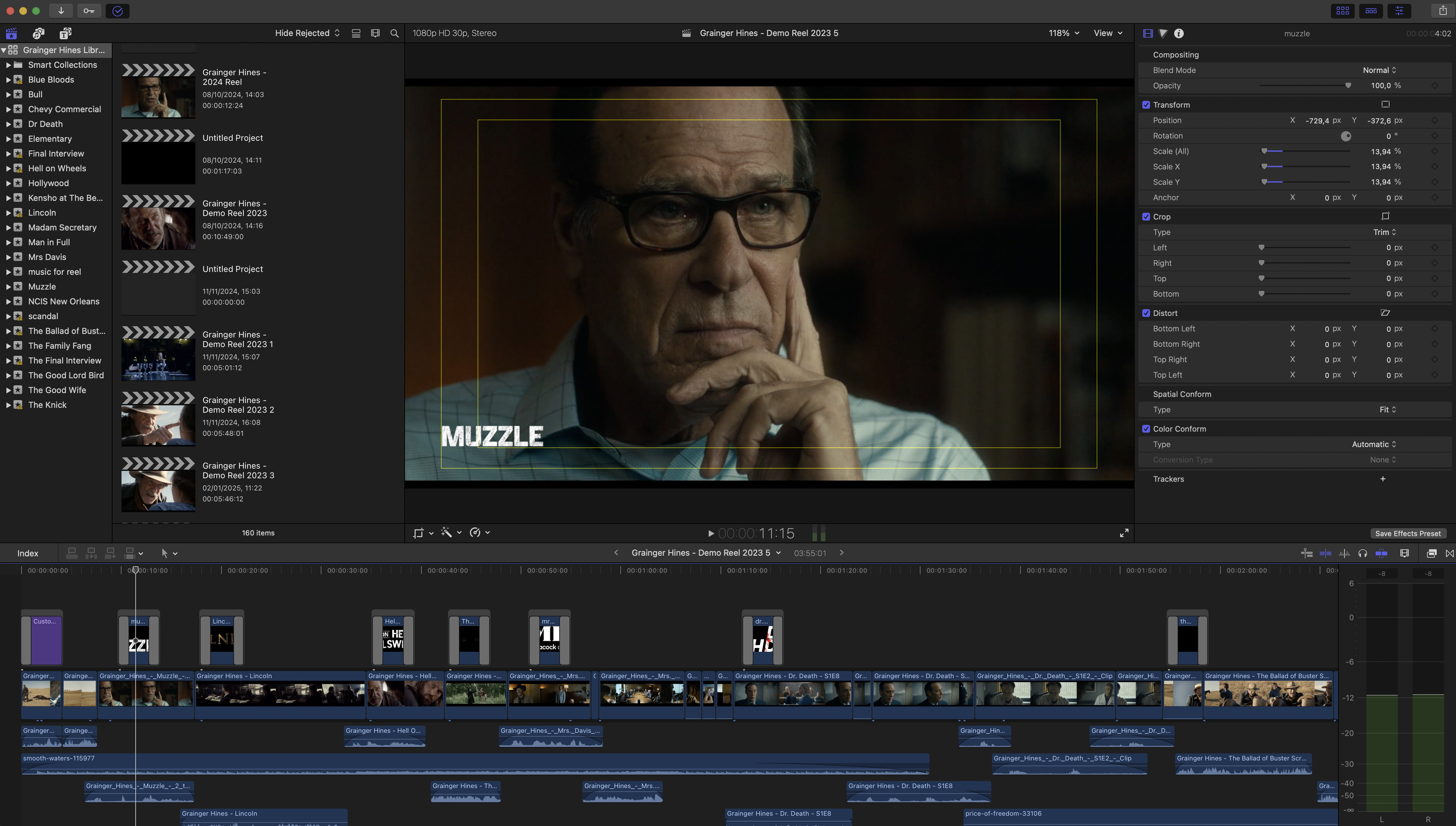Click the Share export icon

coord(1443,11)
